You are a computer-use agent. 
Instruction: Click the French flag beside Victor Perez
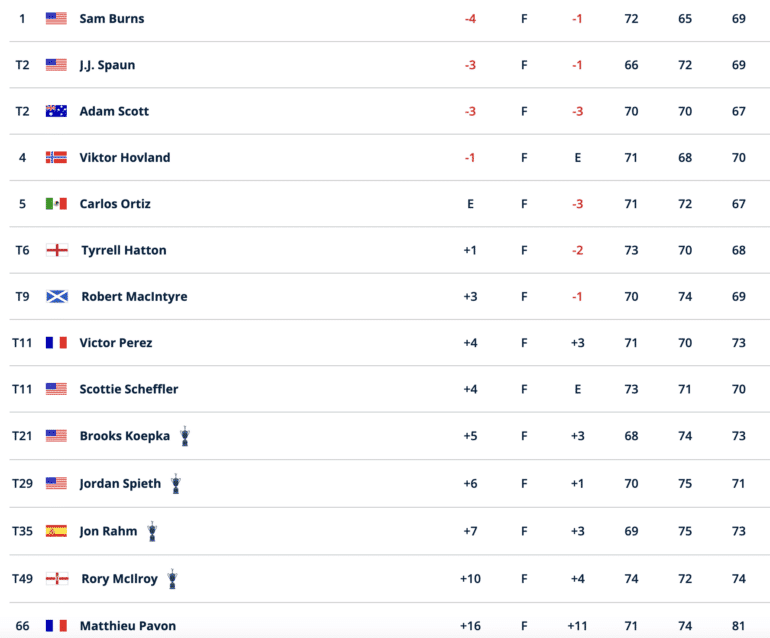coord(56,342)
